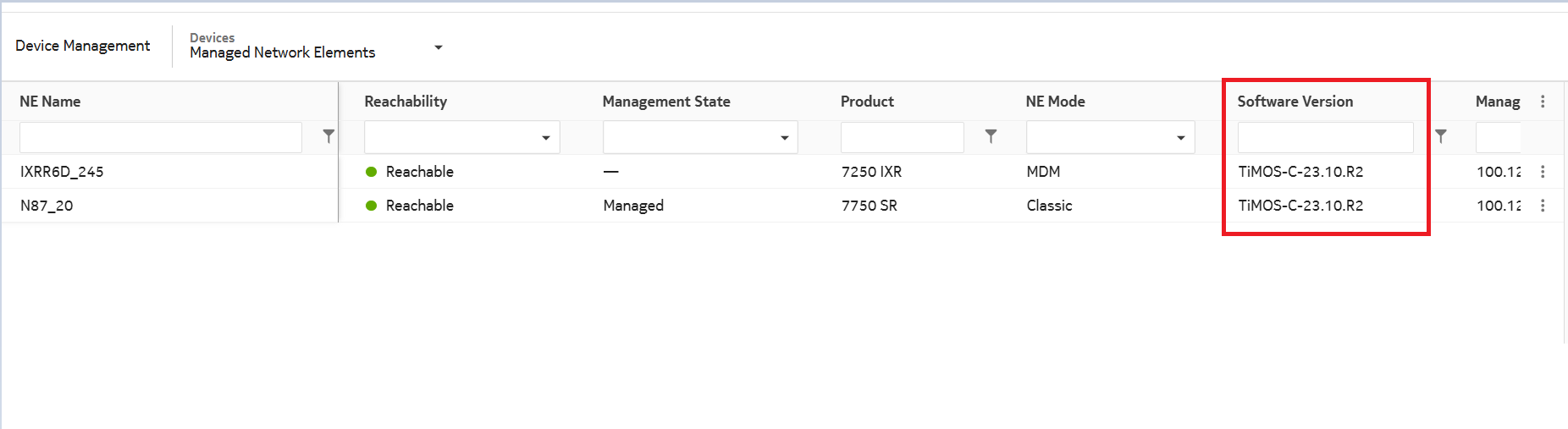Click into the Software Version filter field

click(1325, 137)
